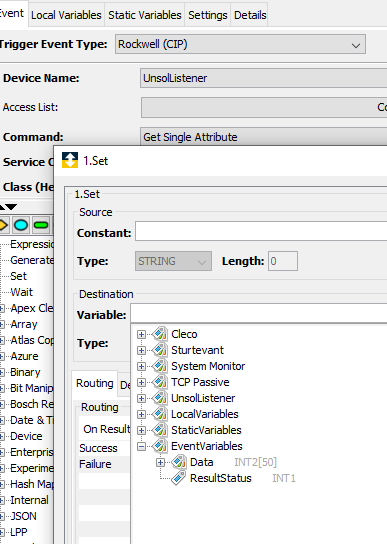387x544 pixels.
Task: Click the Access List field
Action: tap(264, 107)
